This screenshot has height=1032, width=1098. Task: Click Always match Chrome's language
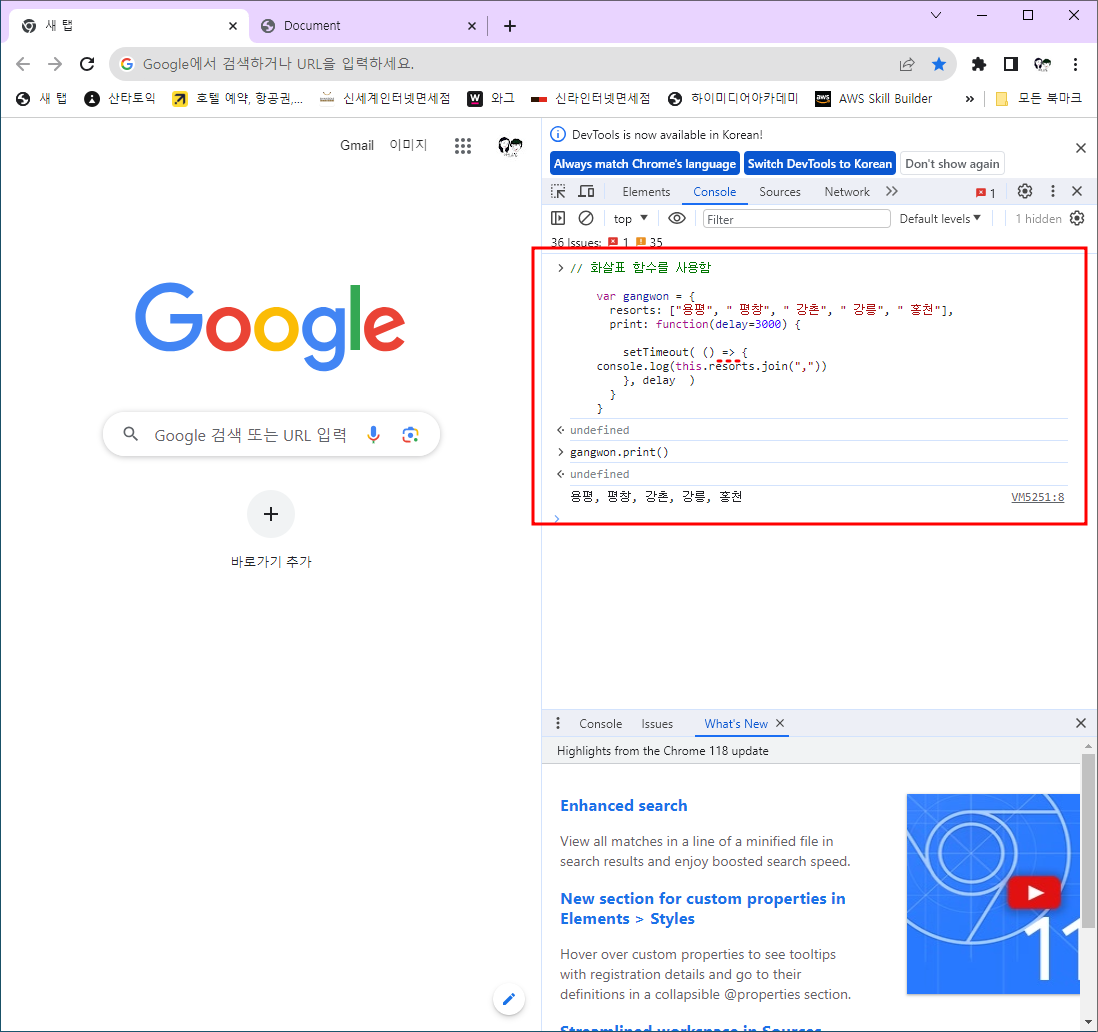645,163
